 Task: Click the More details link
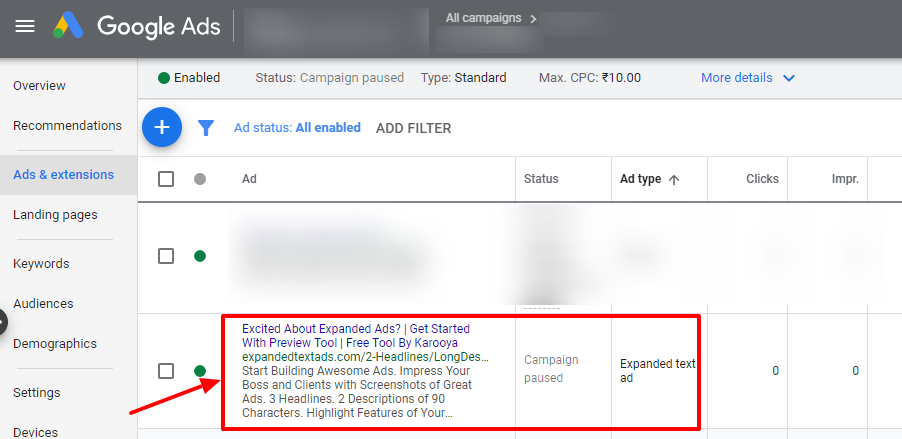pyautogui.click(x=736, y=78)
